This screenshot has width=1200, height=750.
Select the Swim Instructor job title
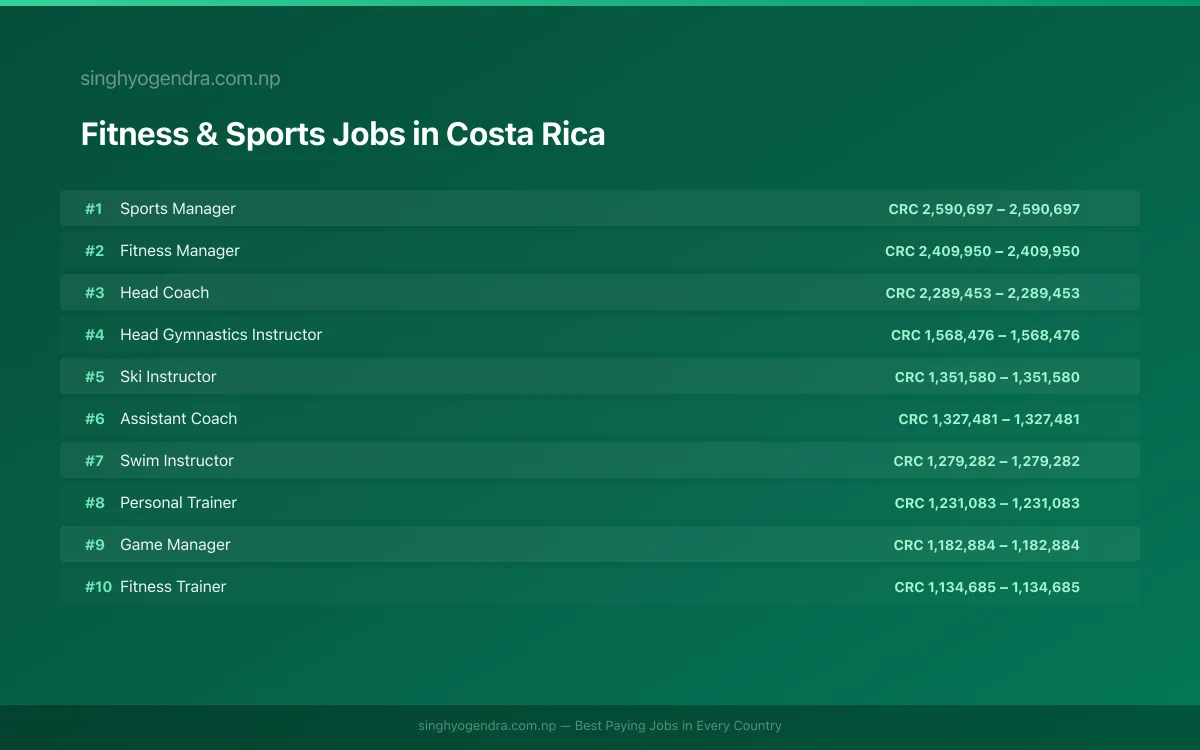coord(177,461)
